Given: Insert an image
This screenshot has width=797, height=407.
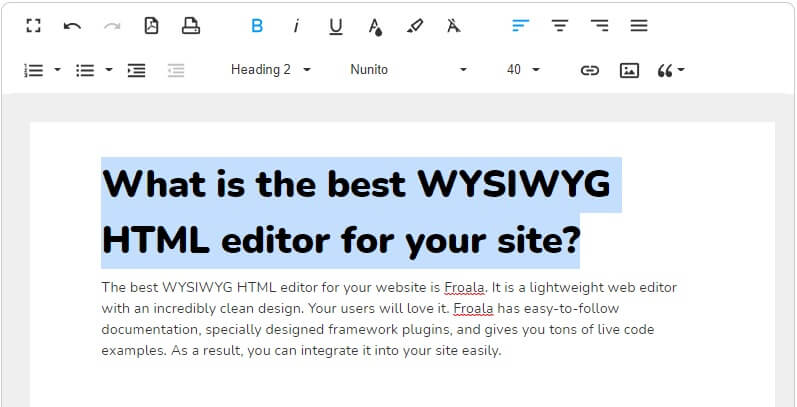Looking at the screenshot, I should pyautogui.click(x=629, y=70).
